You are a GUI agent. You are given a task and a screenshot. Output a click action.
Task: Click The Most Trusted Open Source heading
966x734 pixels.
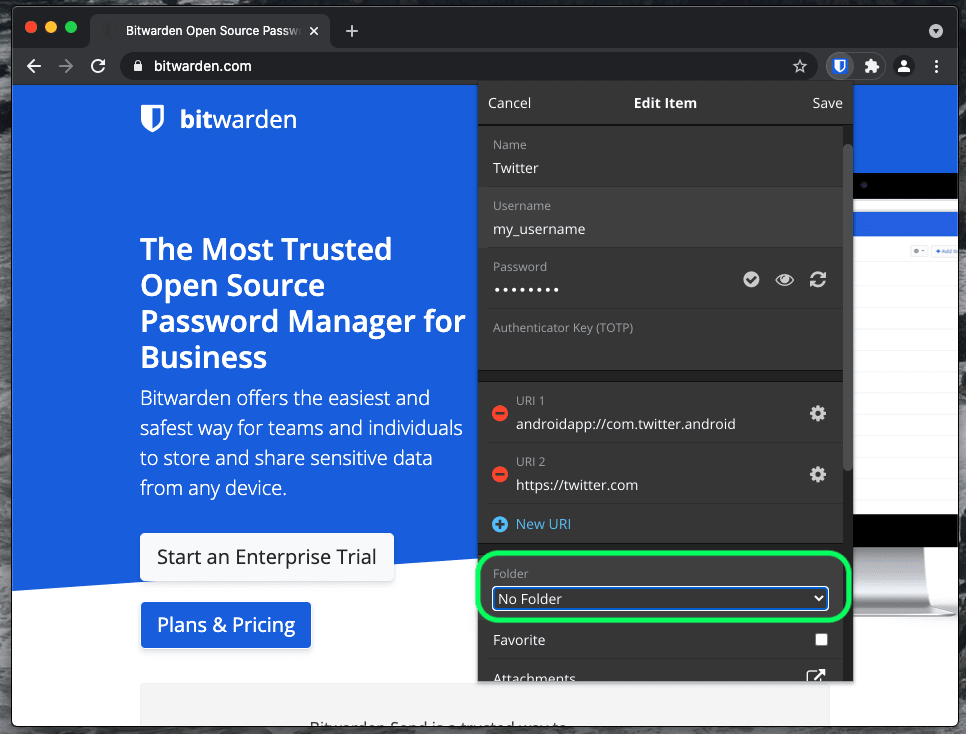point(302,303)
